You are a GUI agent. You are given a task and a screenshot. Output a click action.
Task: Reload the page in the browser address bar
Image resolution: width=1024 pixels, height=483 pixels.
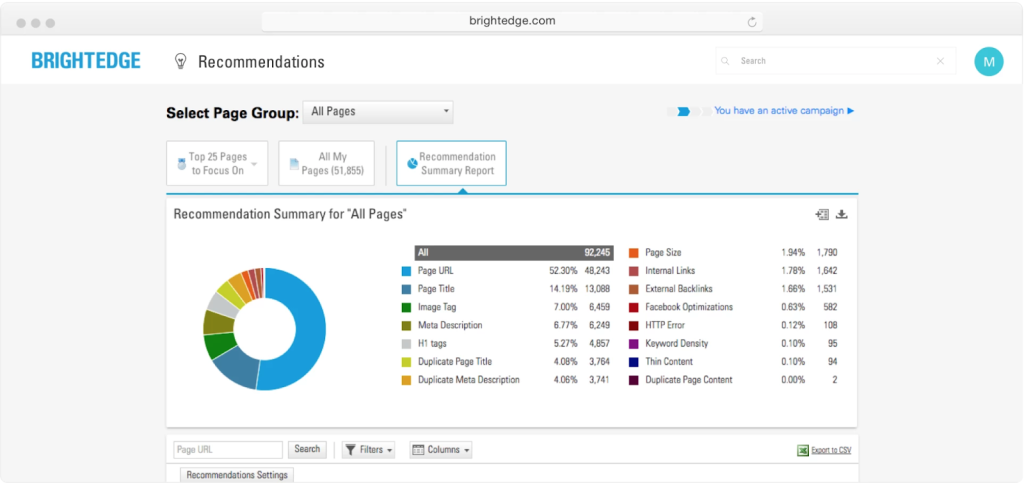pos(752,22)
